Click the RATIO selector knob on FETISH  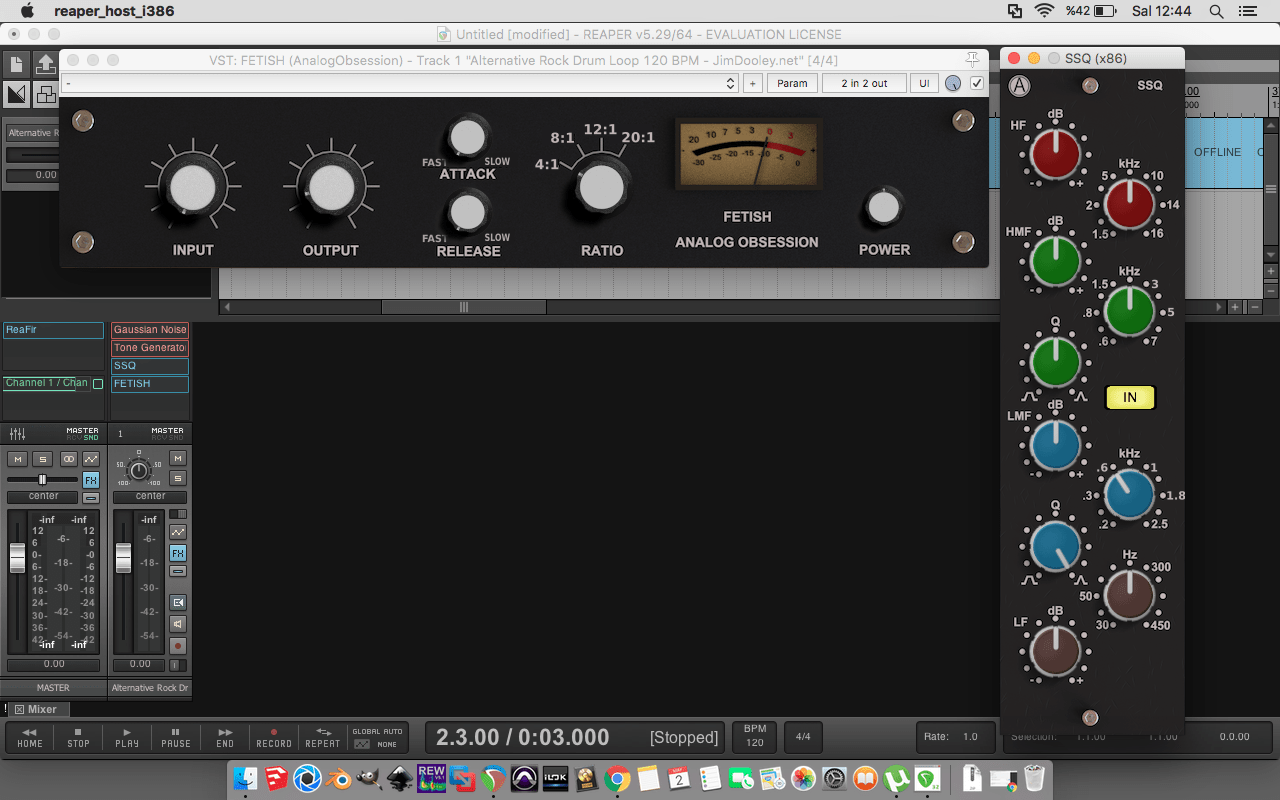click(602, 186)
